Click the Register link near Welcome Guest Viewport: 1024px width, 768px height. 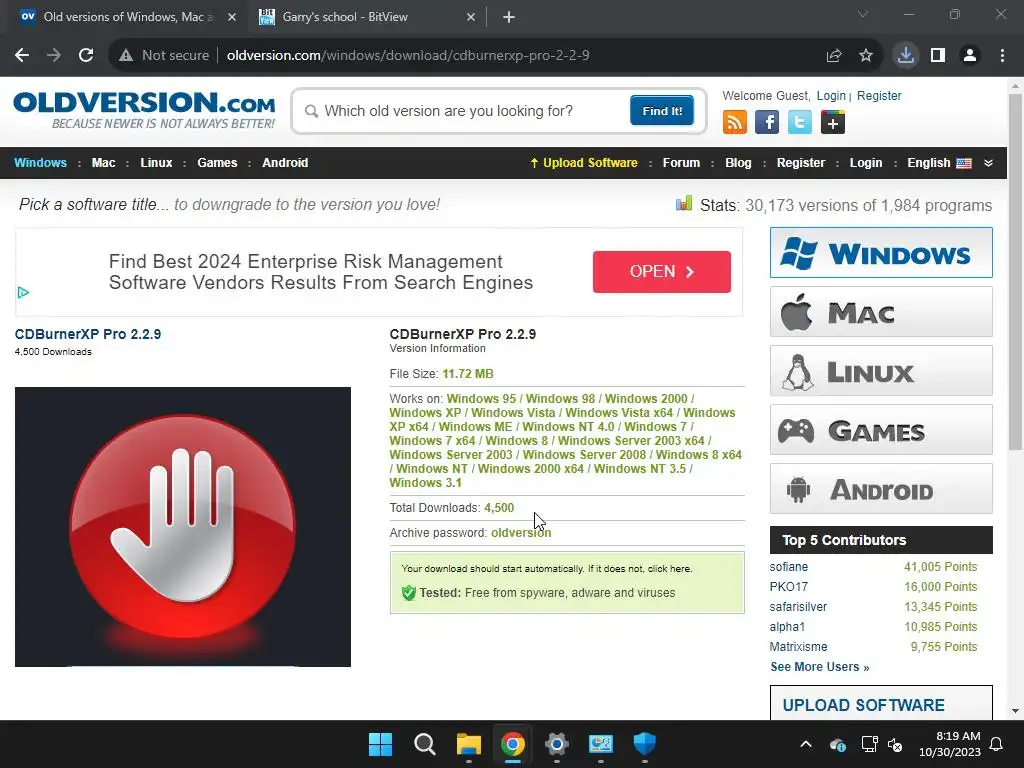(879, 95)
